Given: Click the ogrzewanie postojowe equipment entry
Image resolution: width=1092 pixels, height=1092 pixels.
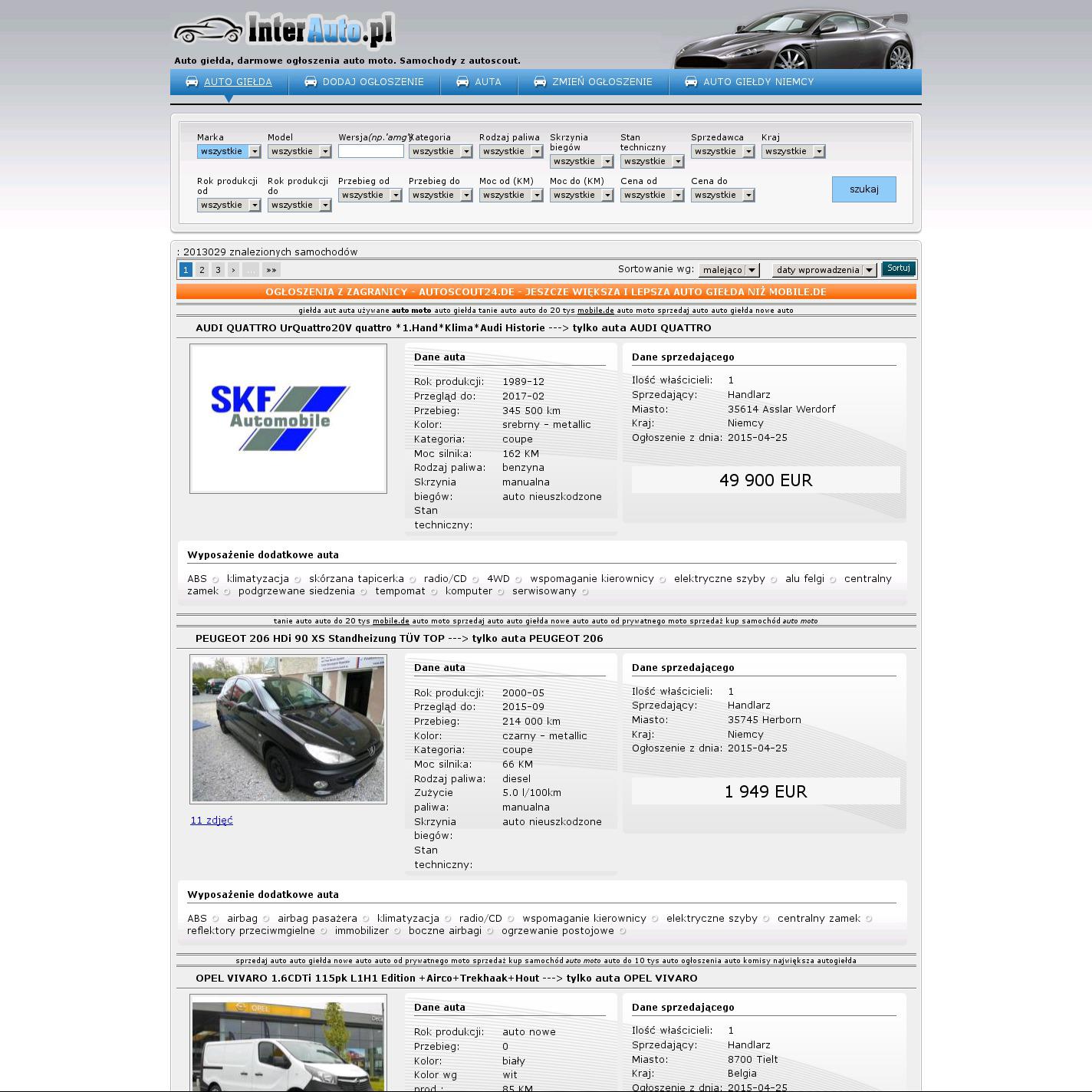Looking at the screenshot, I should point(558,931).
